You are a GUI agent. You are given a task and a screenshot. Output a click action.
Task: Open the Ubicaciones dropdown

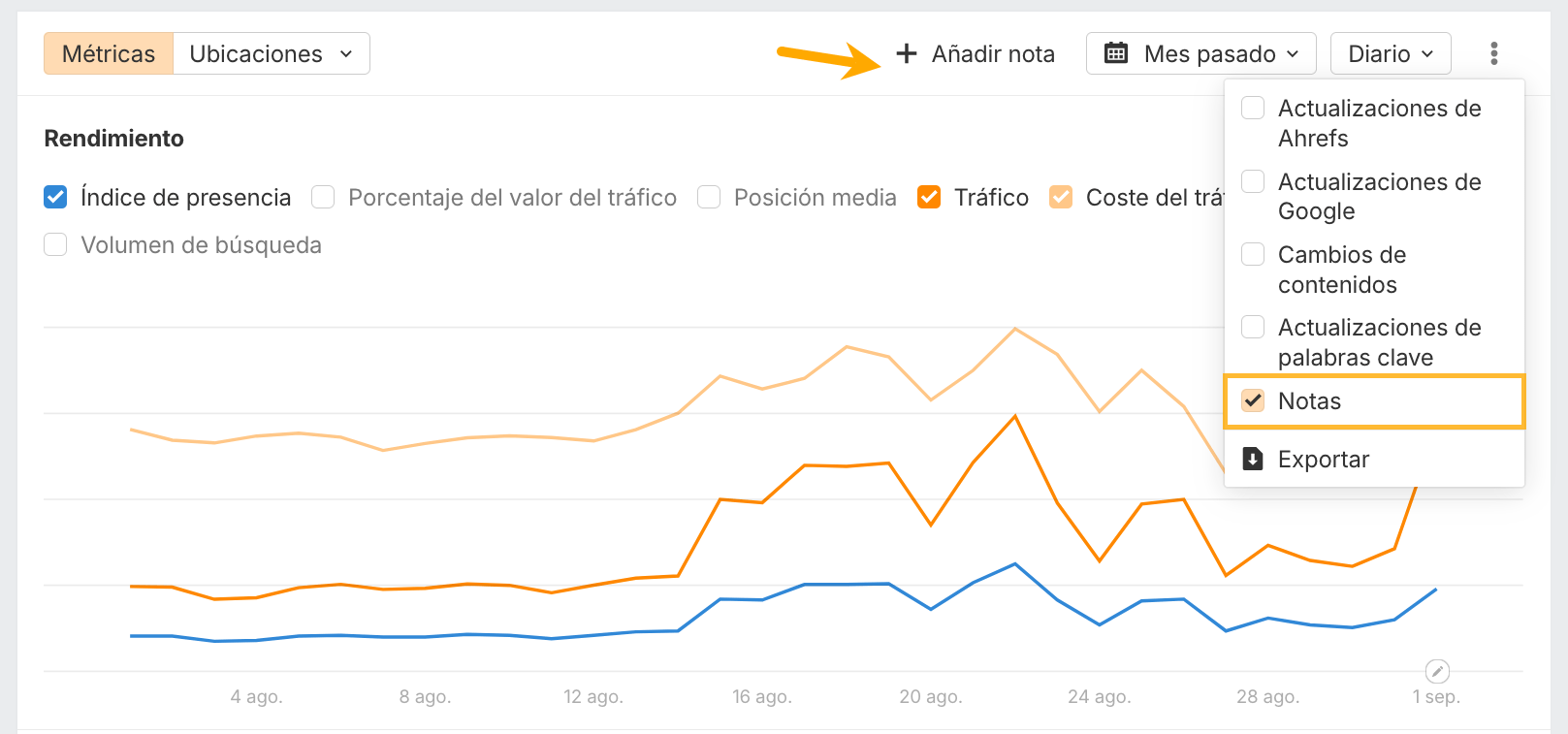click(x=271, y=53)
